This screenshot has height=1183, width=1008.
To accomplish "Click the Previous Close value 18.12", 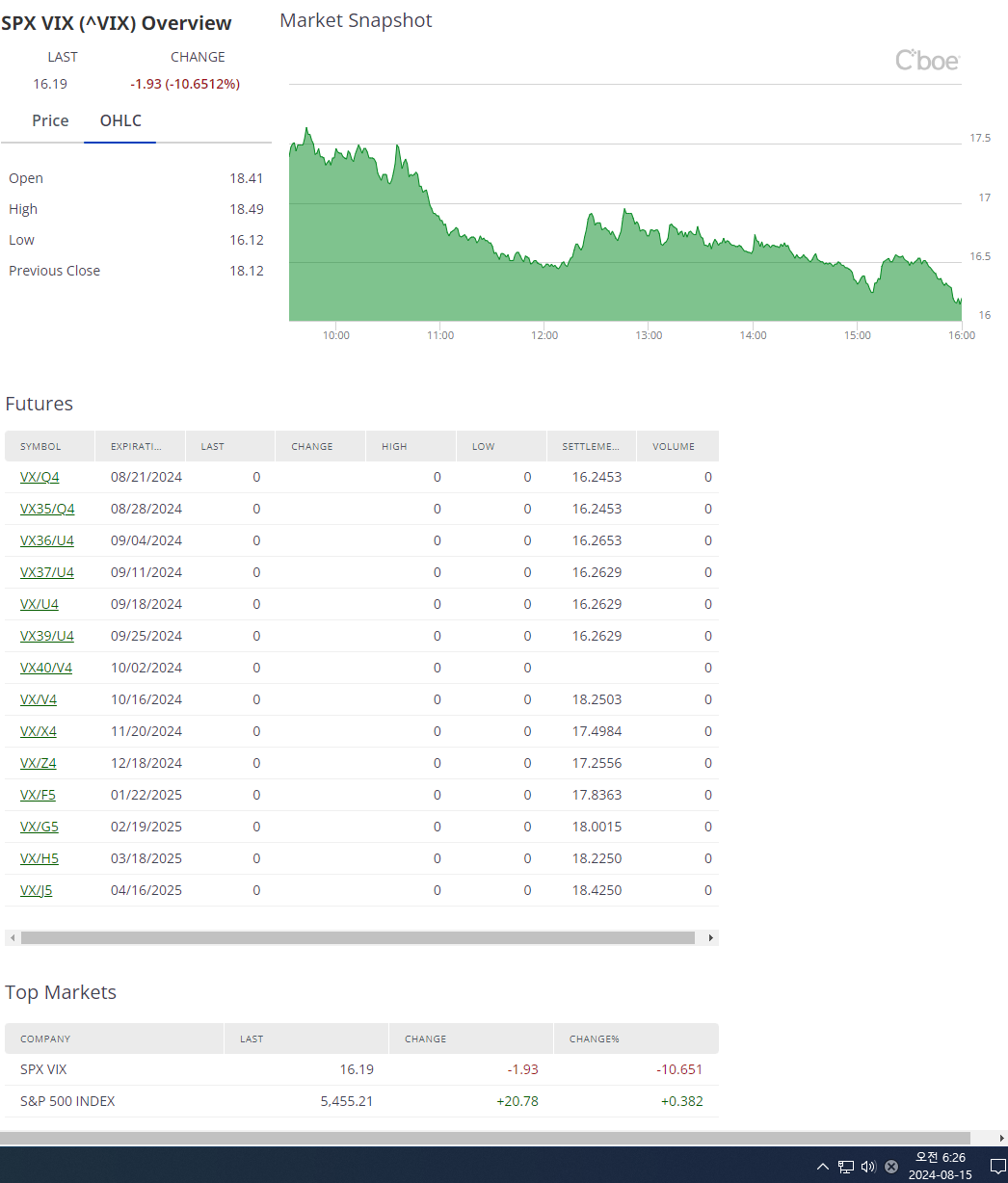I will tap(247, 271).
